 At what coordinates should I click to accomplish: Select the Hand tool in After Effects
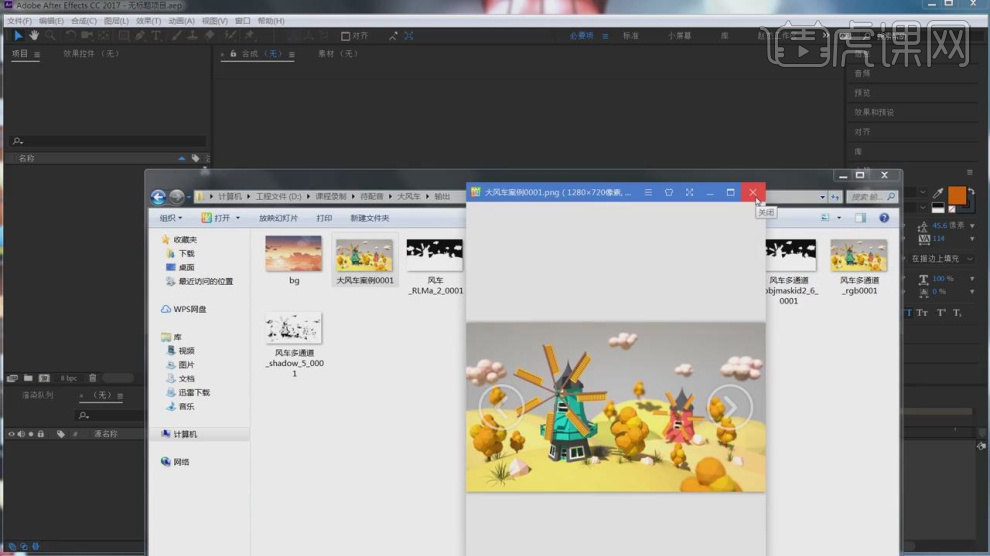click(34, 36)
